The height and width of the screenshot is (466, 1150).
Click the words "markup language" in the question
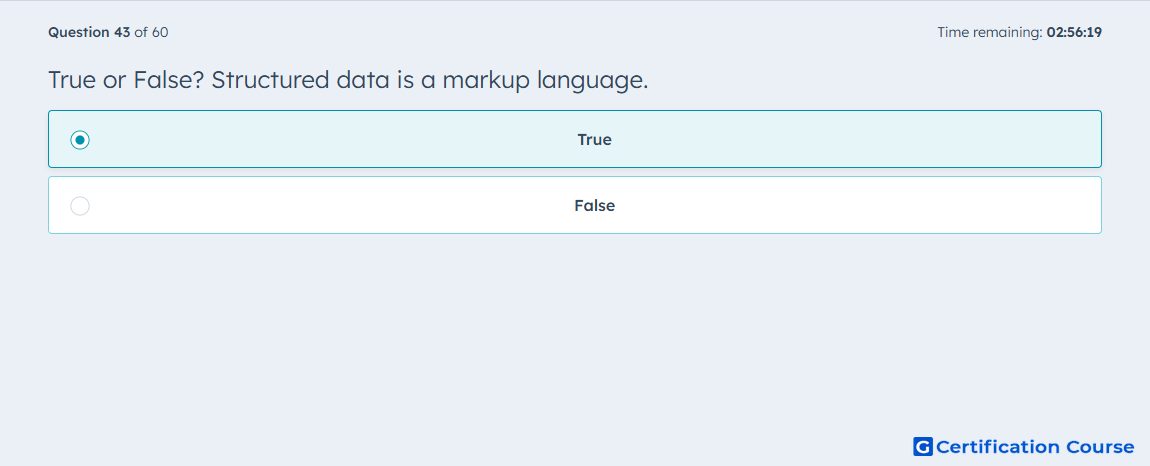545,80
